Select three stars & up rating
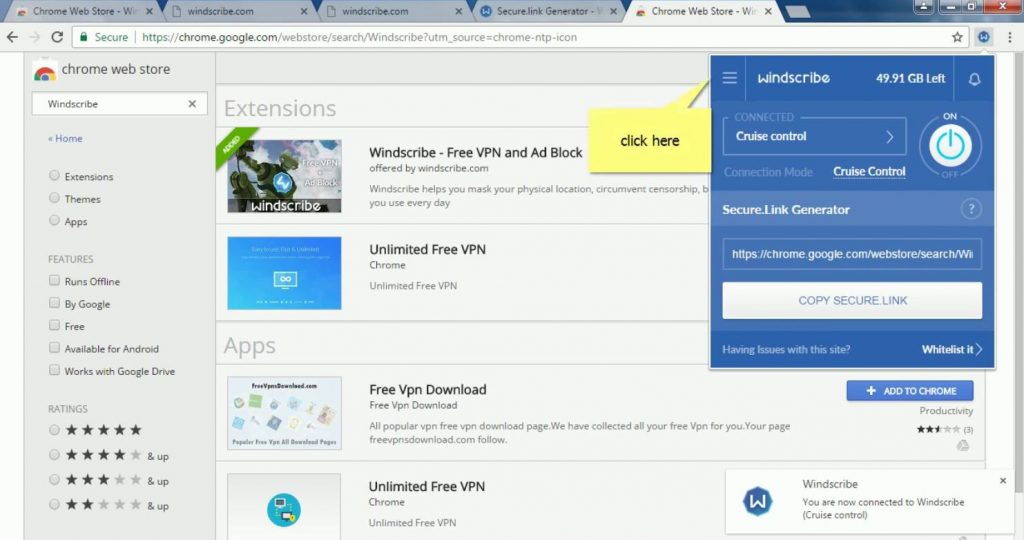The width and height of the screenshot is (1024, 540). [54, 479]
